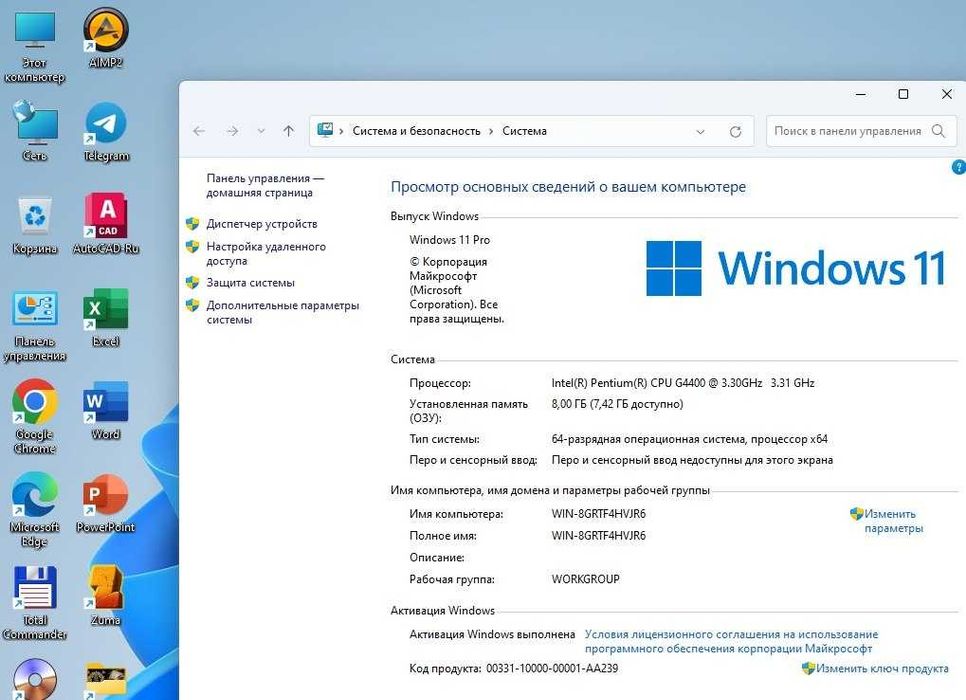966x700 pixels.
Task: Click the control panel icon in address bar
Action: point(325,130)
